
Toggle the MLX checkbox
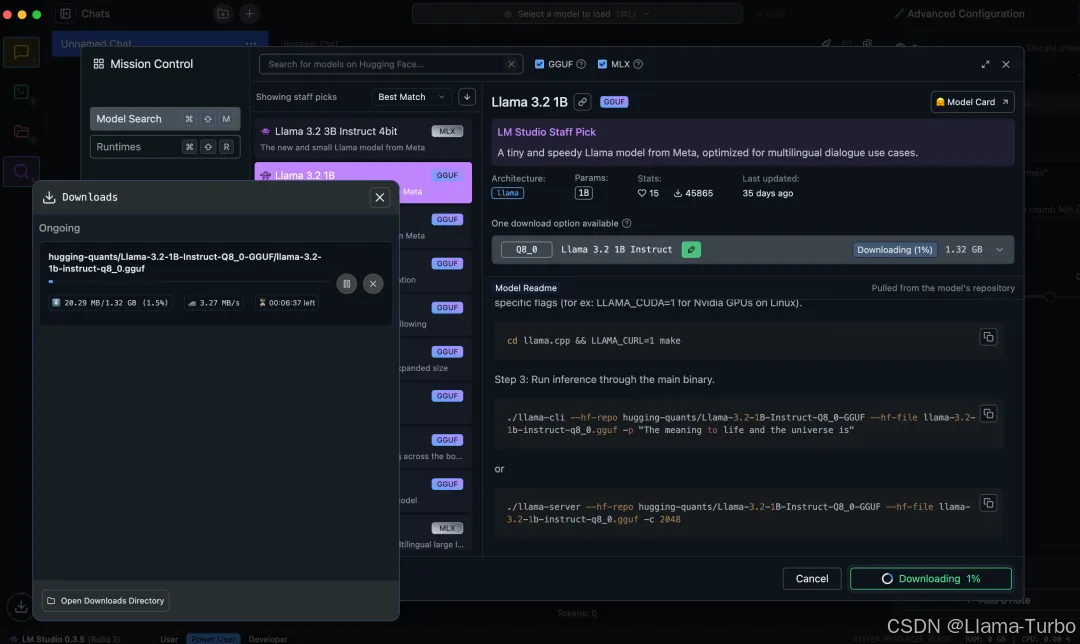point(602,64)
